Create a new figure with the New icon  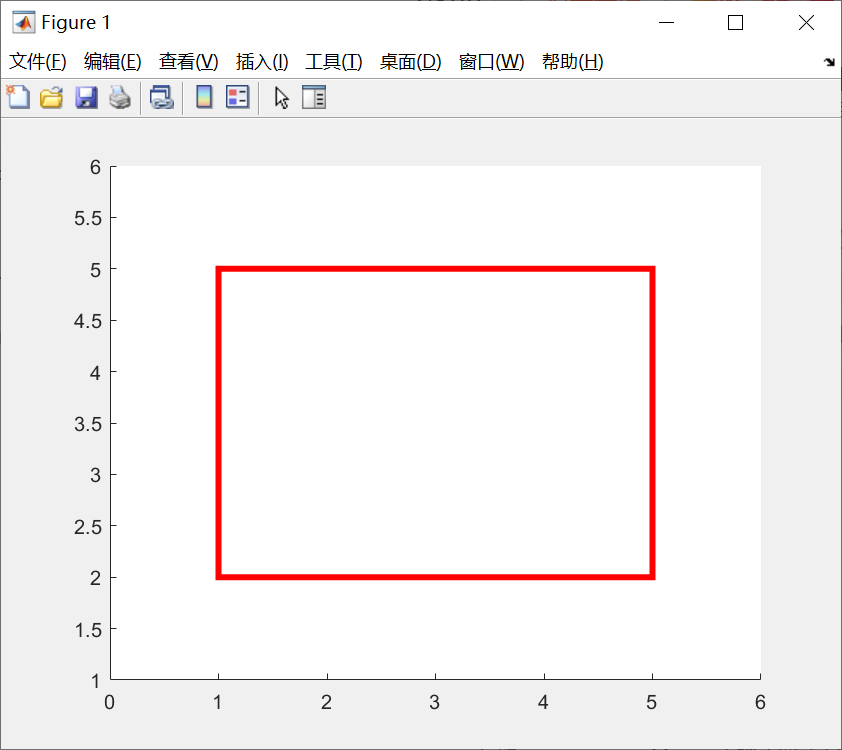click(17, 97)
